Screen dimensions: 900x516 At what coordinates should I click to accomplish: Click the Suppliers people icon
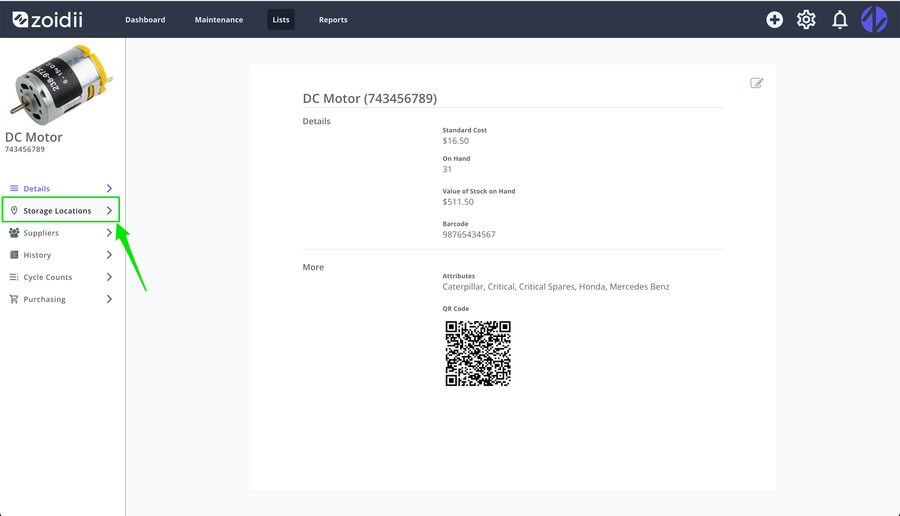(x=14, y=232)
